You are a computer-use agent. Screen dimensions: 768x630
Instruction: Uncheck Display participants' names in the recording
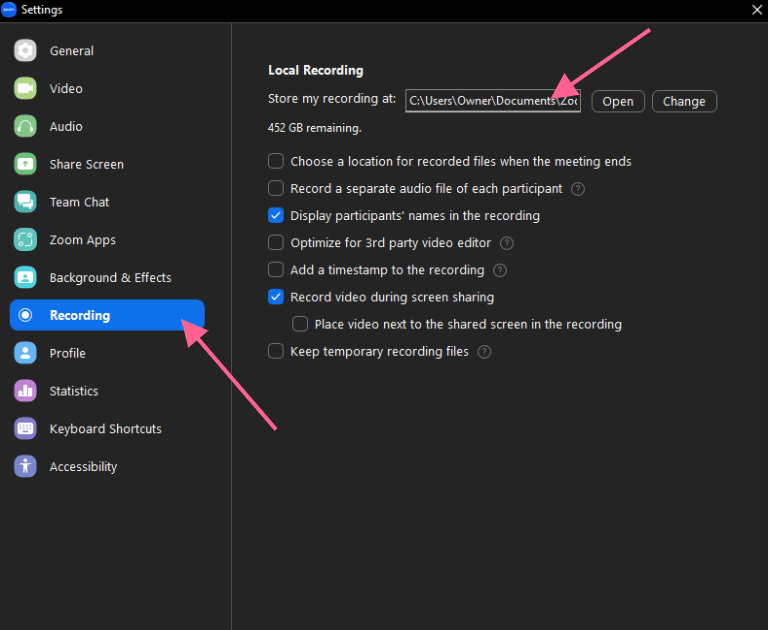(x=276, y=216)
